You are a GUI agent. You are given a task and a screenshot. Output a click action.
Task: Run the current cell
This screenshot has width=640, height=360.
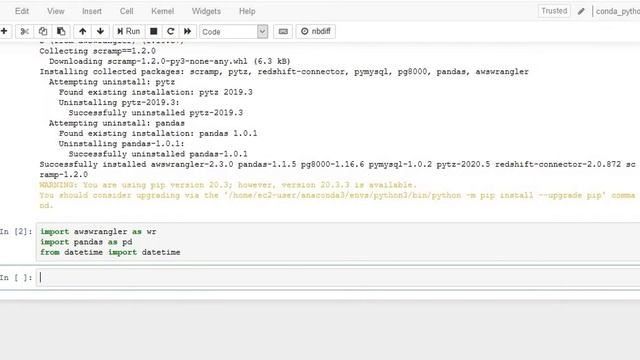[129, 31]
